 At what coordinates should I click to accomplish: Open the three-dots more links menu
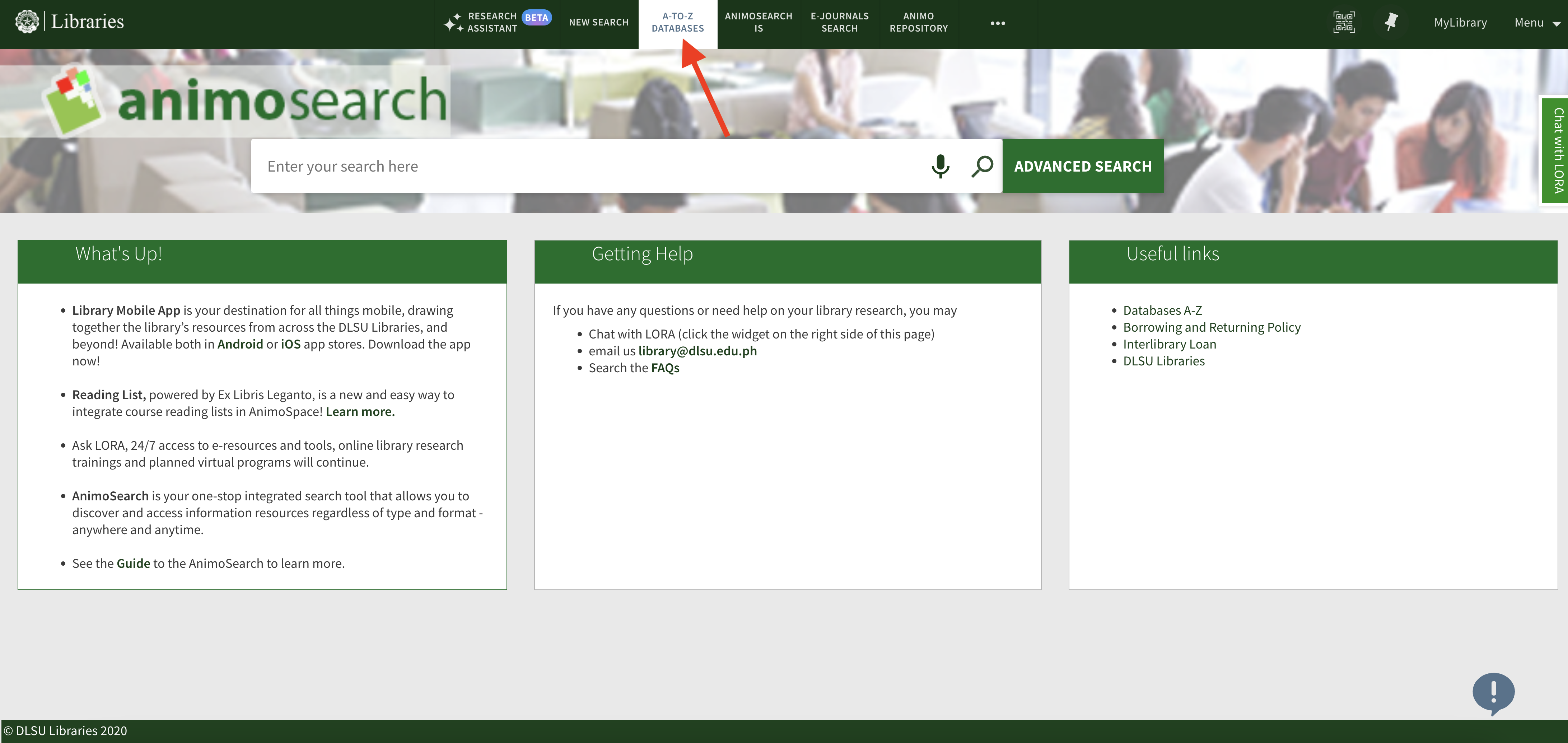click(x=998, y=23)
